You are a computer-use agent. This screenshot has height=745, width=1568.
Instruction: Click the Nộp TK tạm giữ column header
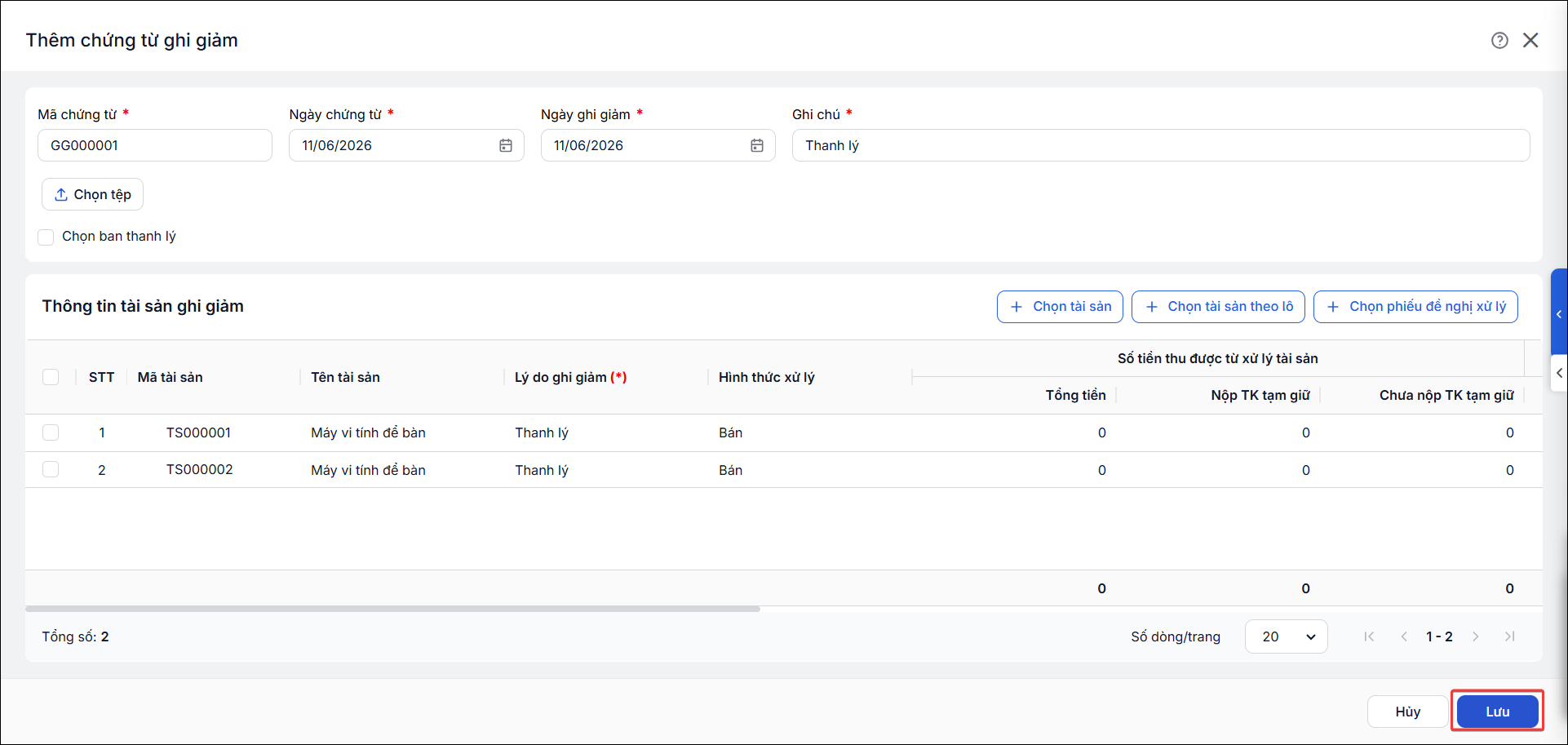click(x=1260, y=395)
